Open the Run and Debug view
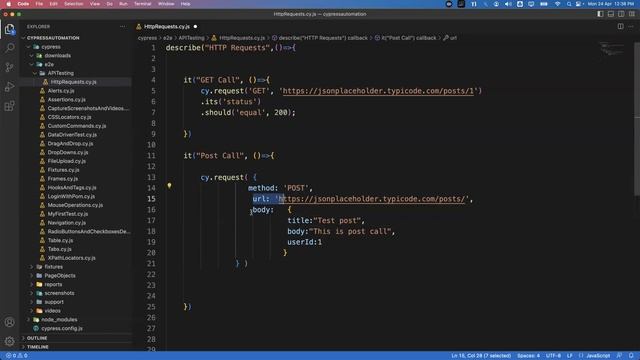 click(9, 87)
